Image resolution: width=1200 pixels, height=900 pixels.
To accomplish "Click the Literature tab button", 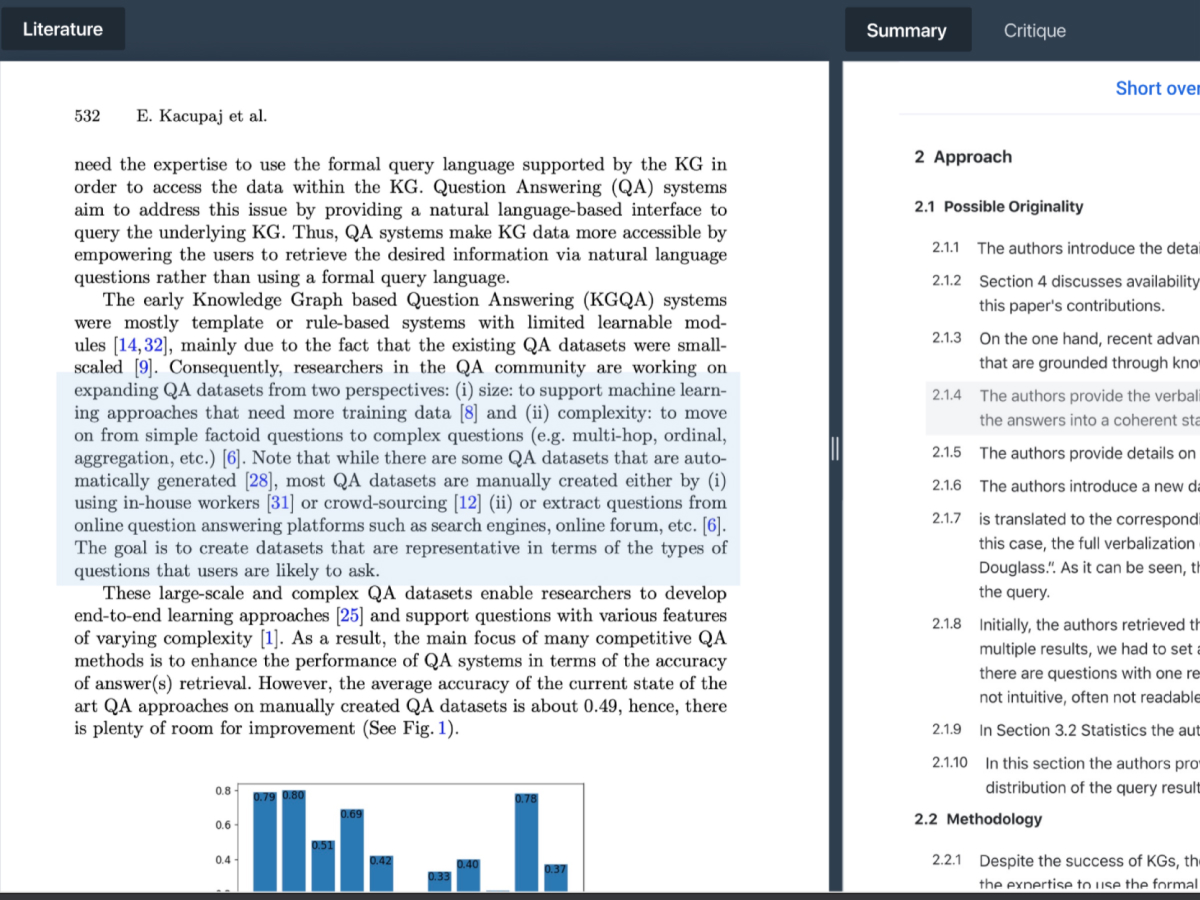I will [x=63, y=29].
